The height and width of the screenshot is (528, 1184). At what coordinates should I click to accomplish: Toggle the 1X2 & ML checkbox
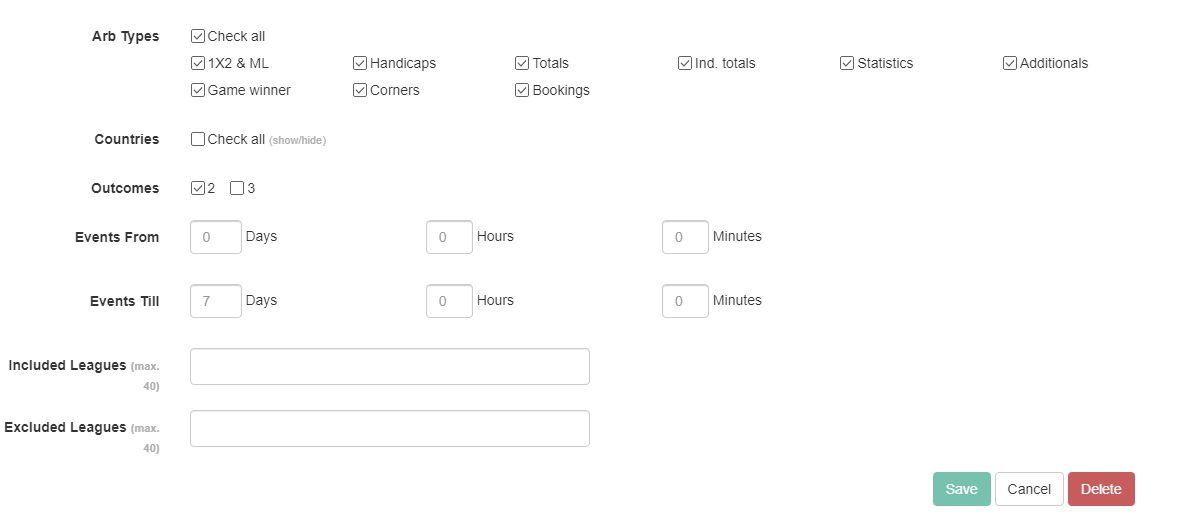click(x=198, y=63)
